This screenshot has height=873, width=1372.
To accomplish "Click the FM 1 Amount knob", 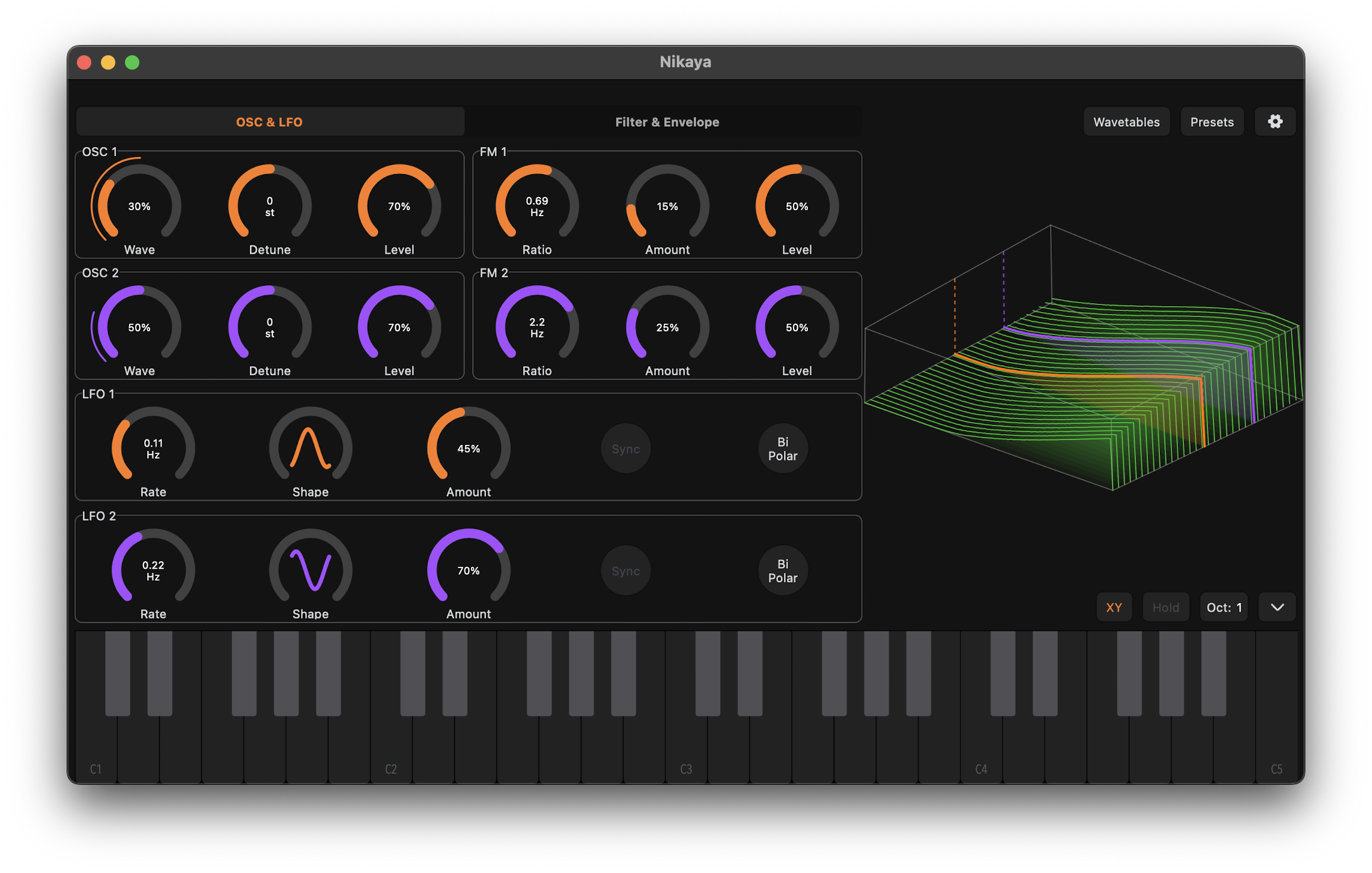I will coord(667,207).
